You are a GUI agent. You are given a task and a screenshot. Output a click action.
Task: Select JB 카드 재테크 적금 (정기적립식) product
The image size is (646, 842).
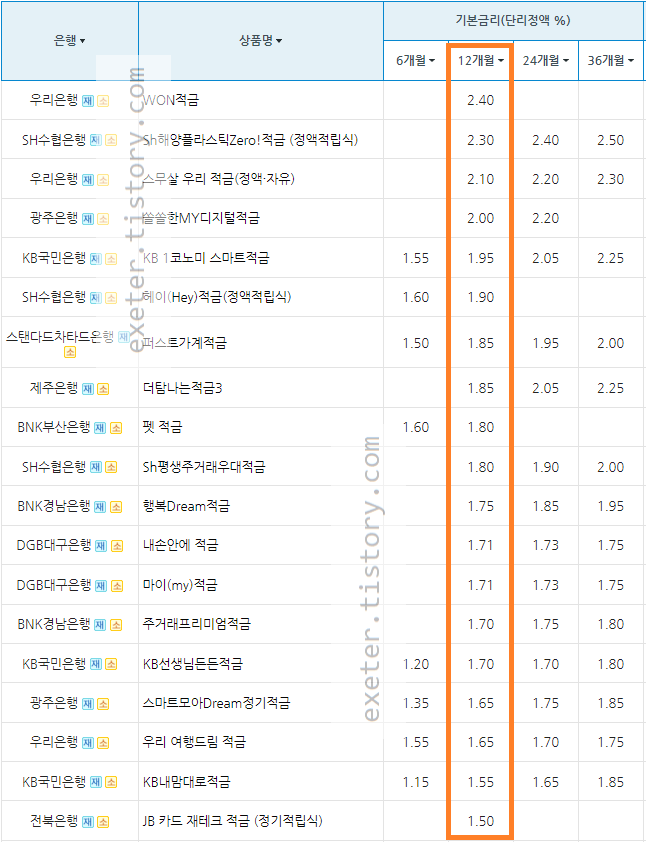point(233,821)
